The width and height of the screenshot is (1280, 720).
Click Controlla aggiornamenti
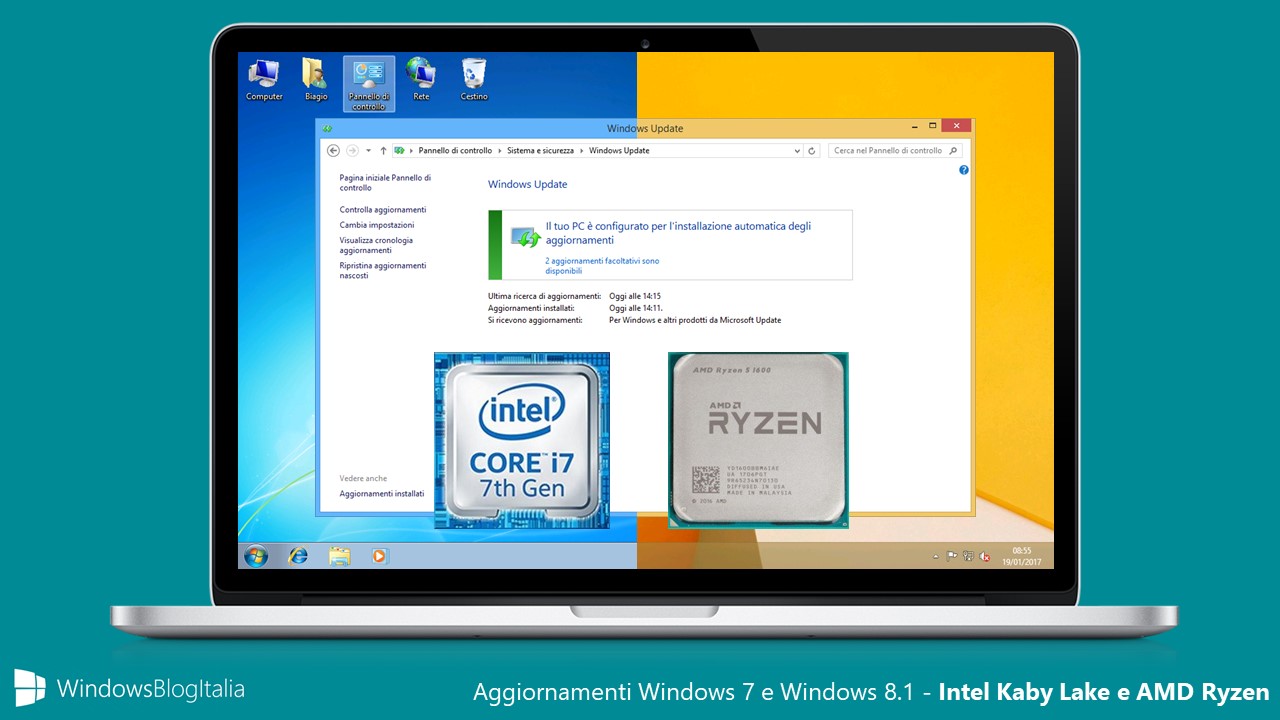[x=383, y=210]
